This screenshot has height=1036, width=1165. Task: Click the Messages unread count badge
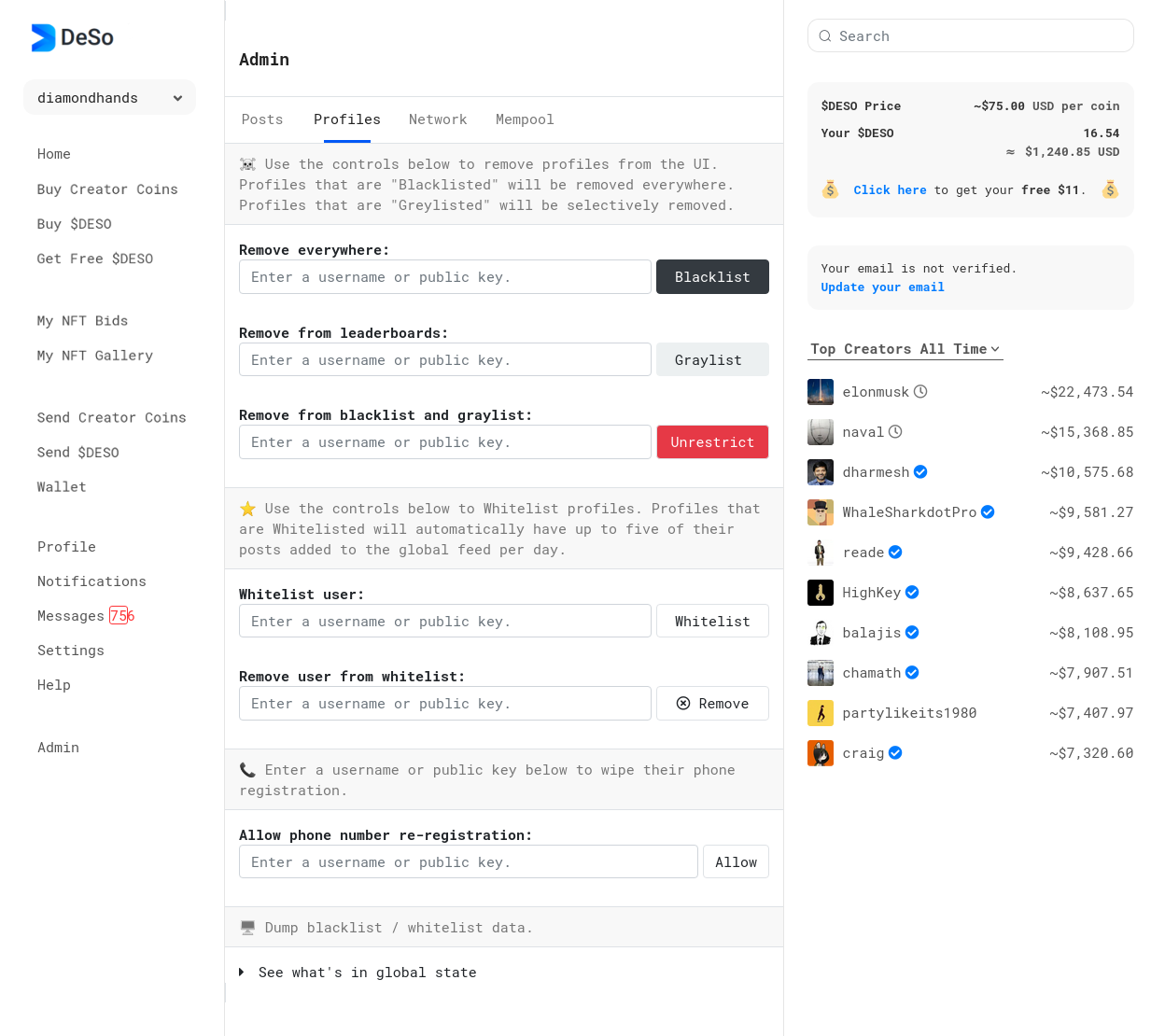pyautogui.click(x=121, y=616)
